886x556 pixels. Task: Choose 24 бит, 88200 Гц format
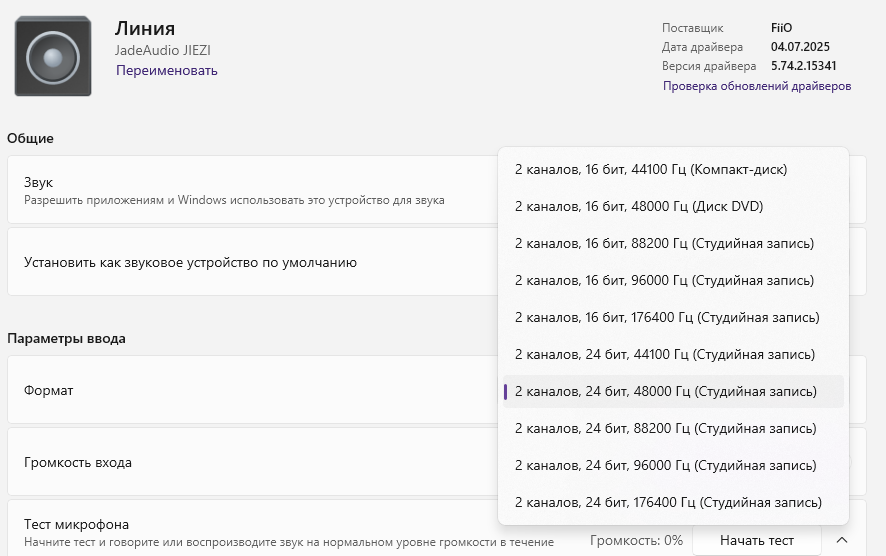[x=664, y=429]
